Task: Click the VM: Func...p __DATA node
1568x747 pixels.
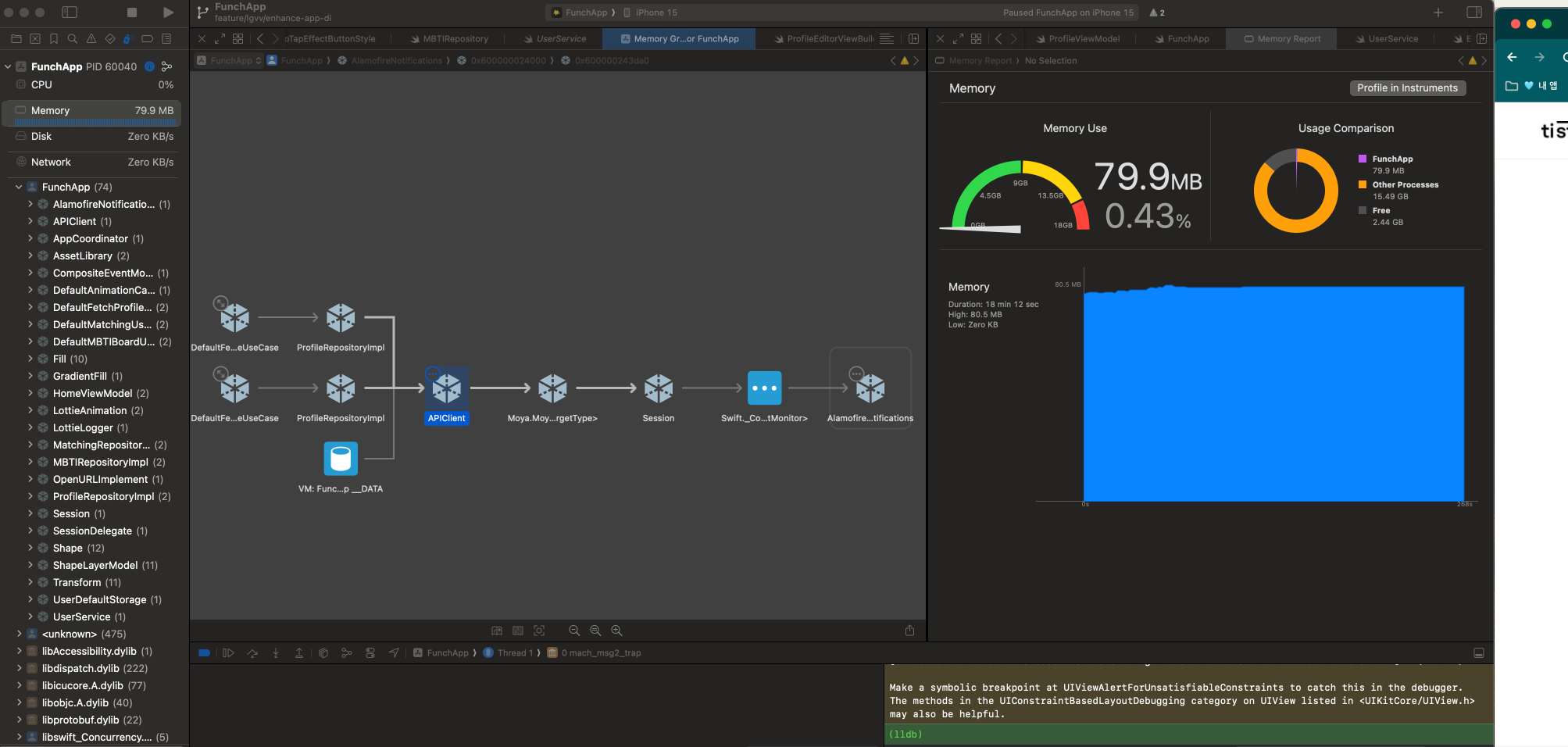Action: [341, 467]
